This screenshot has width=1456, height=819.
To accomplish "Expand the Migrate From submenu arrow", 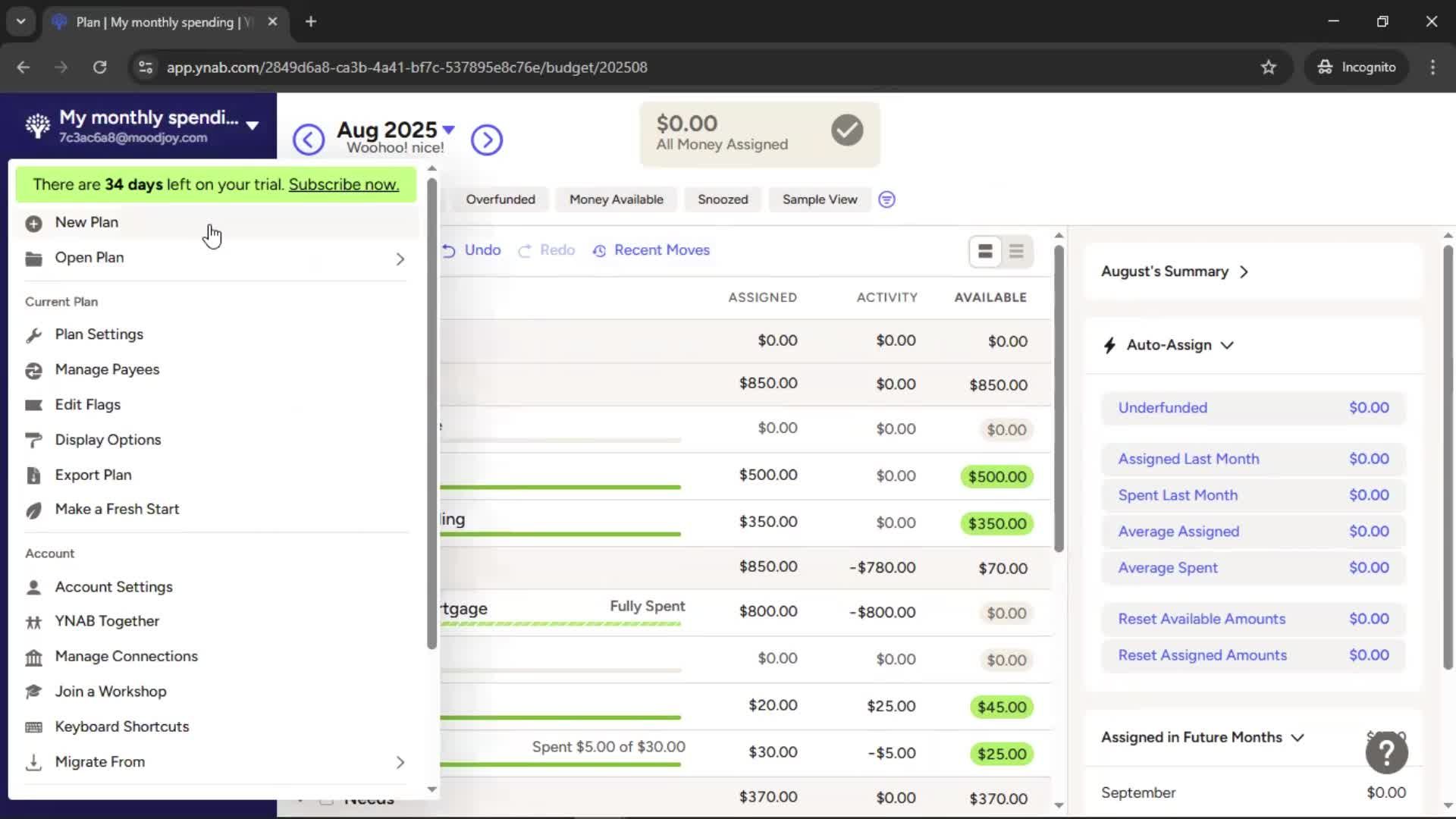I will click(x=400, y=762).
